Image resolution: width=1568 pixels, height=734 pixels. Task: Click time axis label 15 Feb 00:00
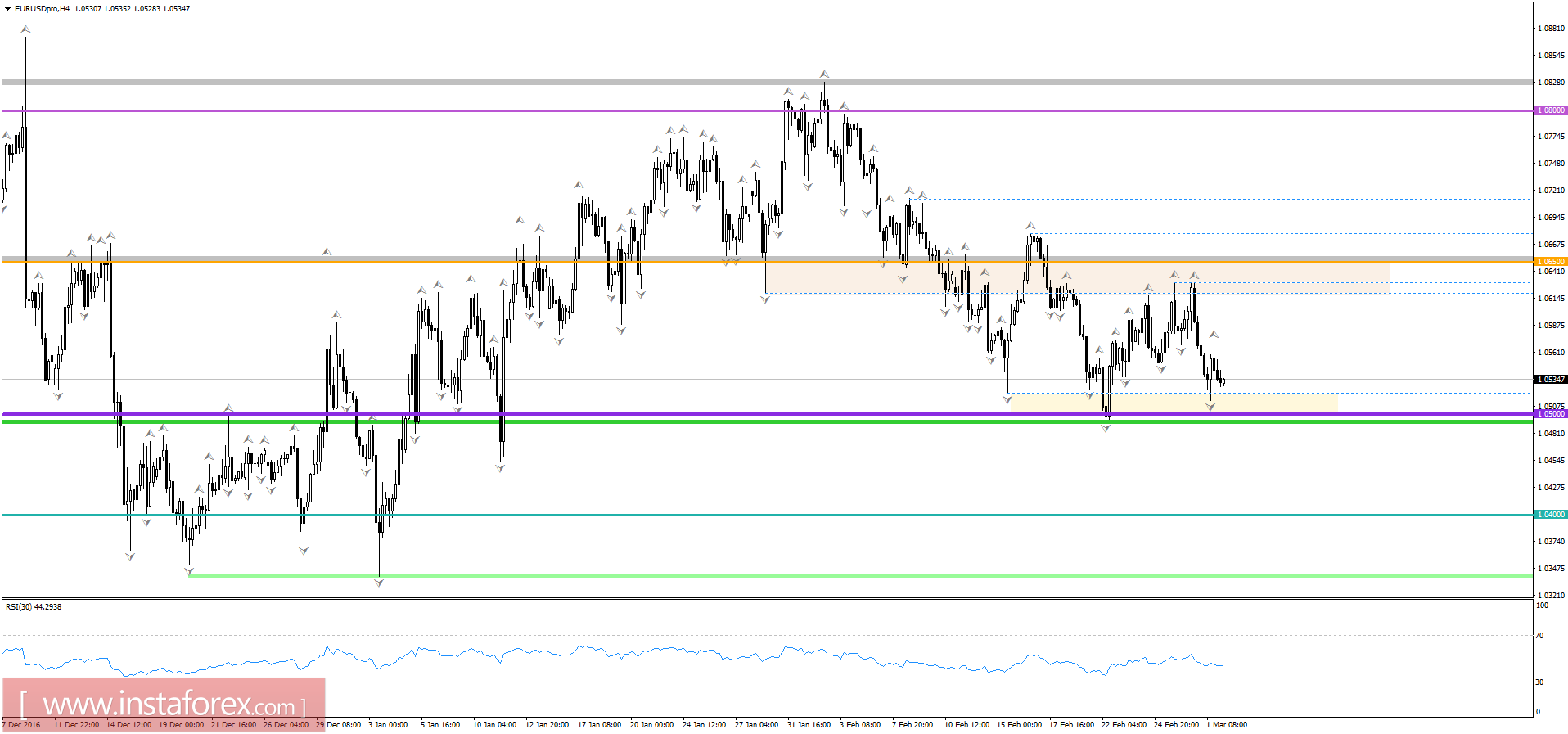coord(1019,725)
